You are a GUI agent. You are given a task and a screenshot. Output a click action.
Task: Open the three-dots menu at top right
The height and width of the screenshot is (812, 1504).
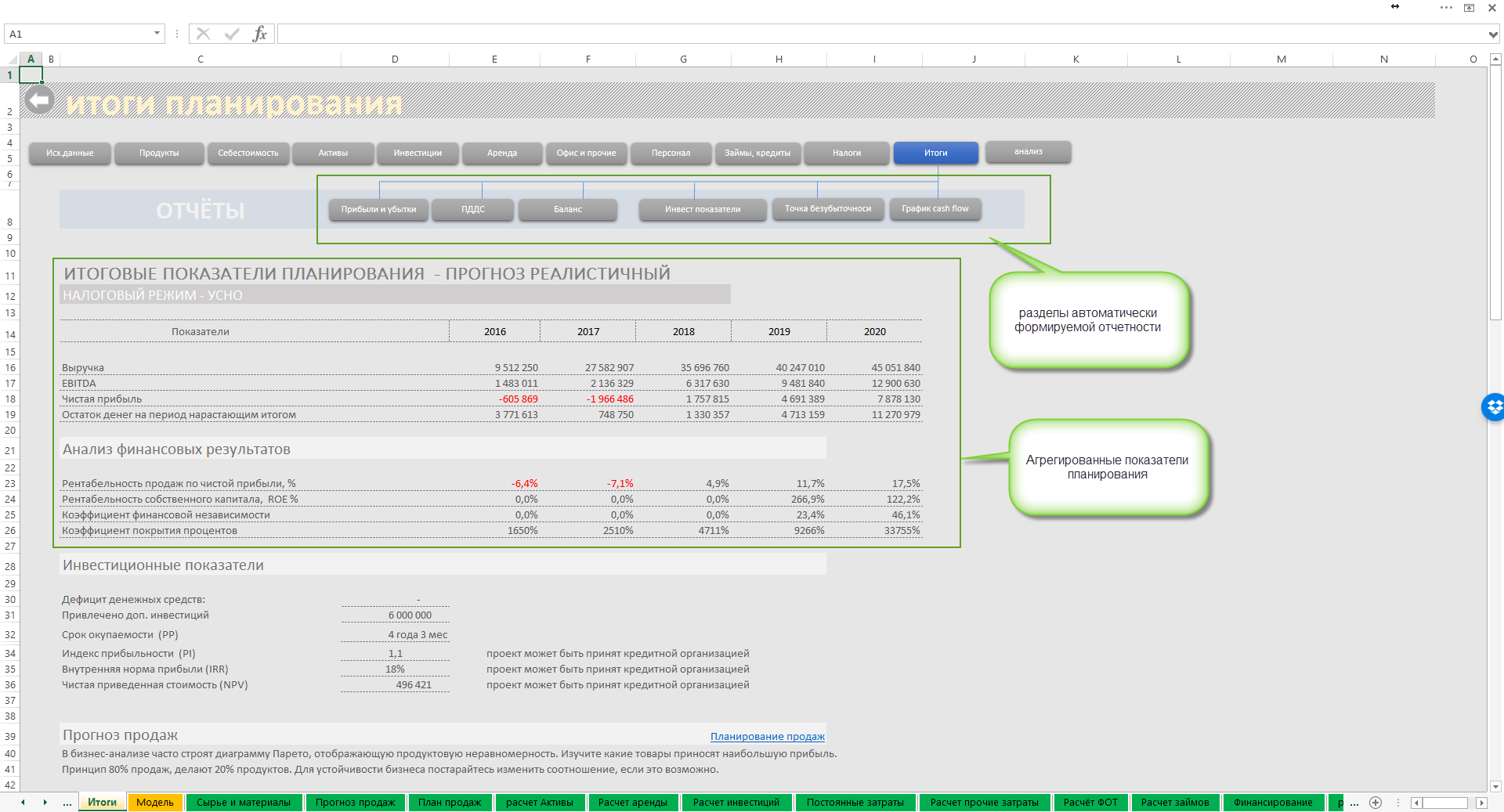click(x=1446, y=8)
